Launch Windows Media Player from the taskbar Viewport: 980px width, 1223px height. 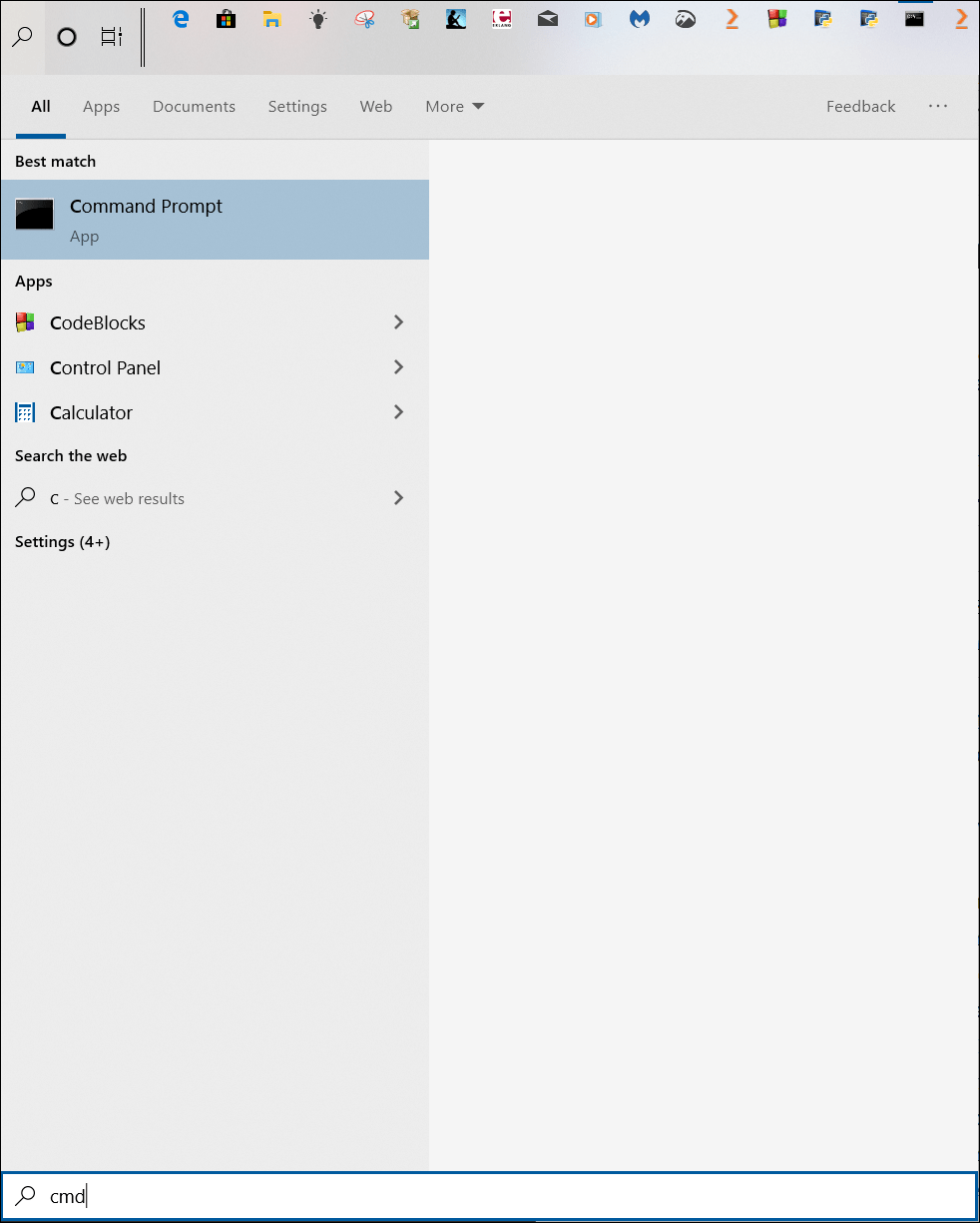[593, 18]
